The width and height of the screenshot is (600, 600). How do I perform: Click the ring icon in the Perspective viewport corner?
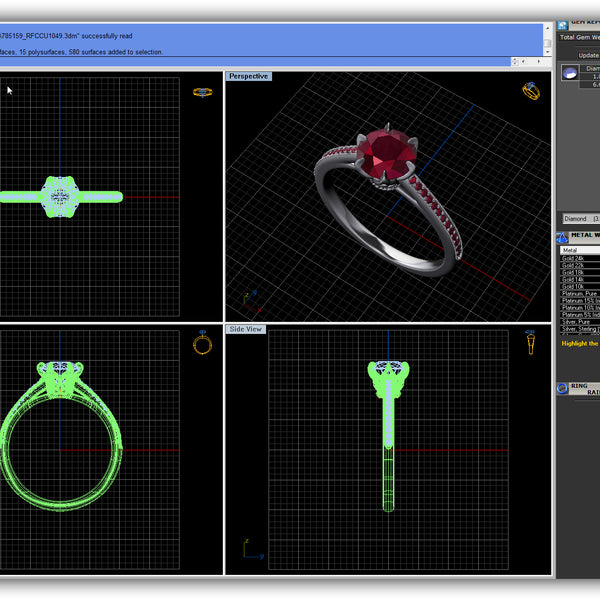pos(531,91)
